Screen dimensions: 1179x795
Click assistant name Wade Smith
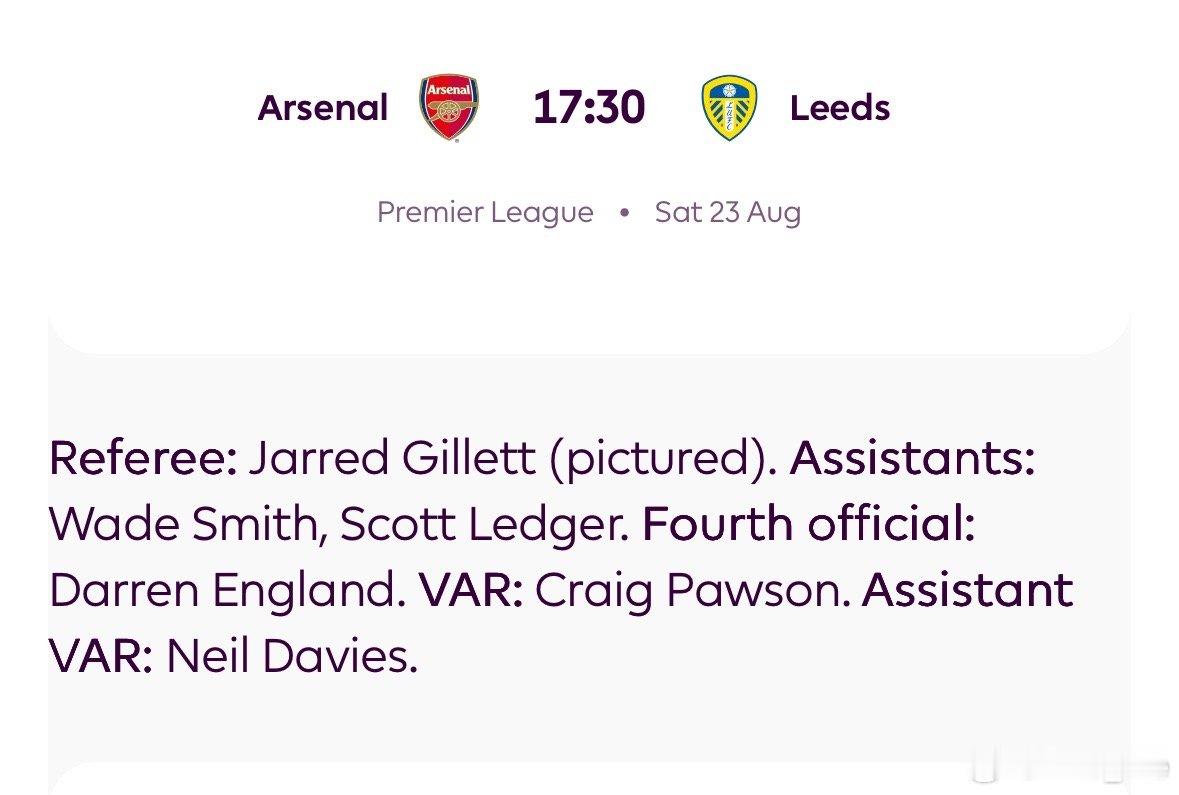point(188,523)
